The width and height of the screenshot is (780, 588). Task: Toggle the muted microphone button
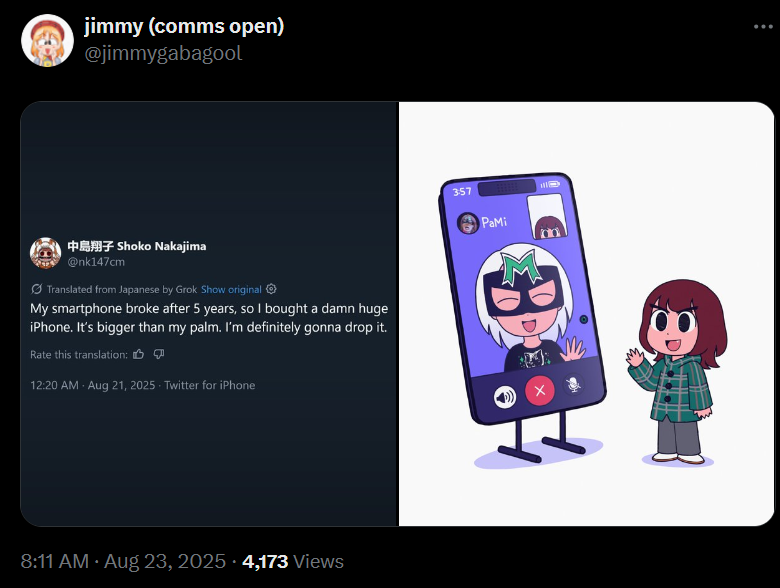point(573,384)
